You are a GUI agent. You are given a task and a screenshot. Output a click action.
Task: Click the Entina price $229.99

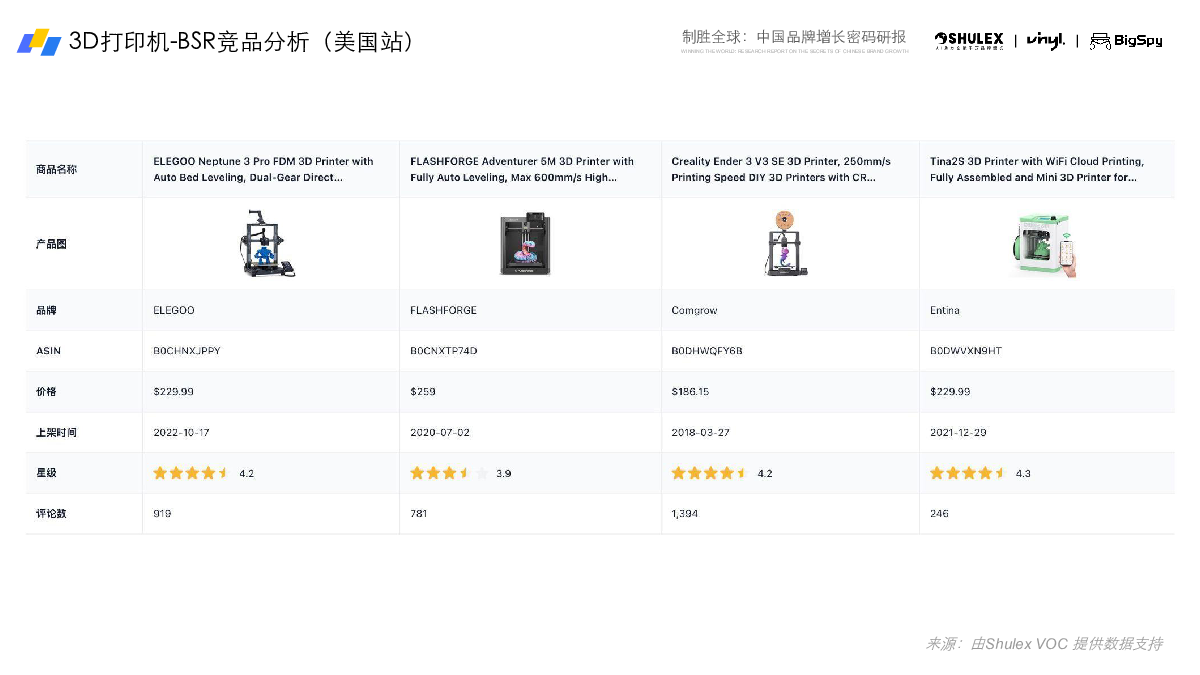(950, 392)
